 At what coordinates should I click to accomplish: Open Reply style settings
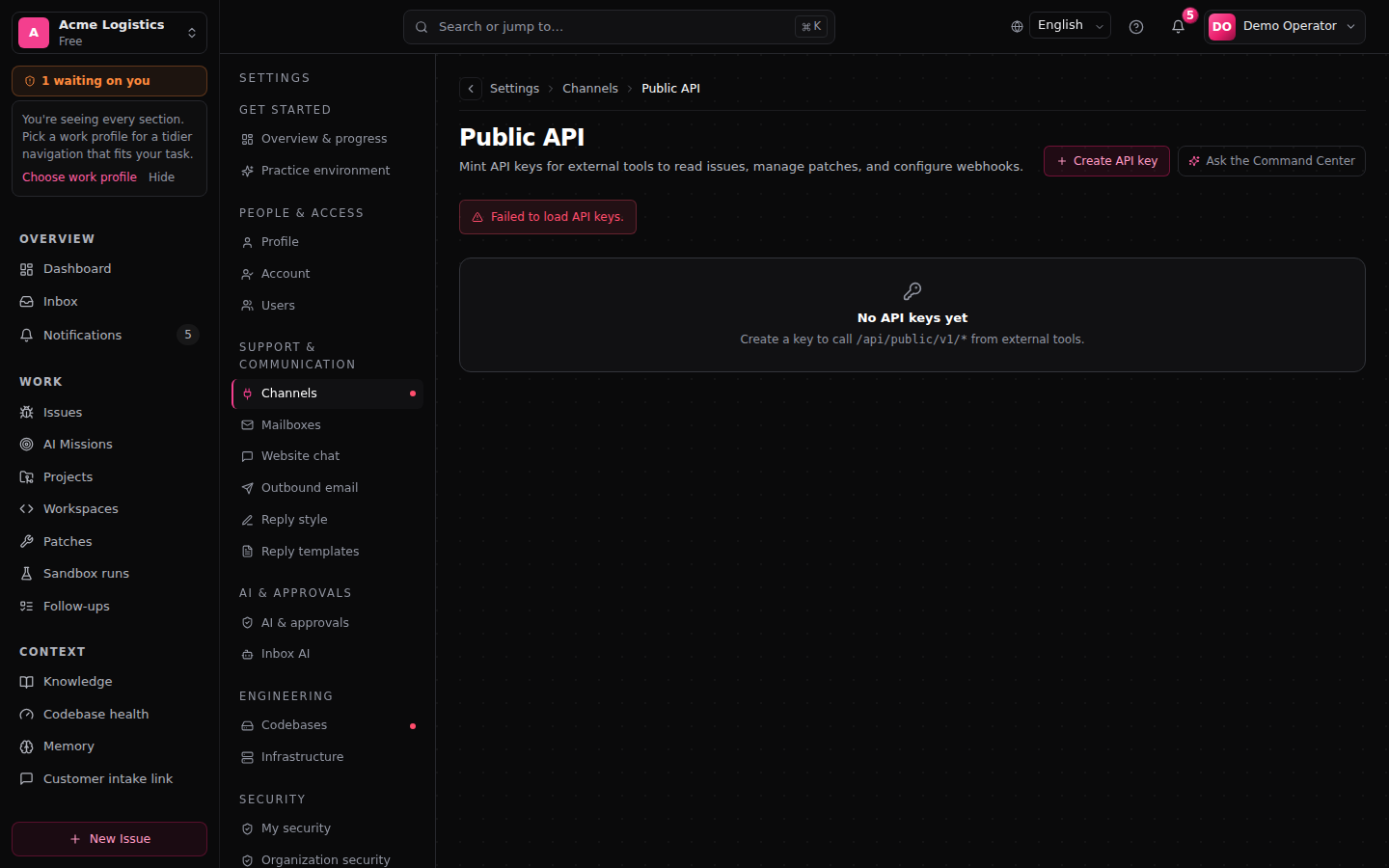(328, 520)
